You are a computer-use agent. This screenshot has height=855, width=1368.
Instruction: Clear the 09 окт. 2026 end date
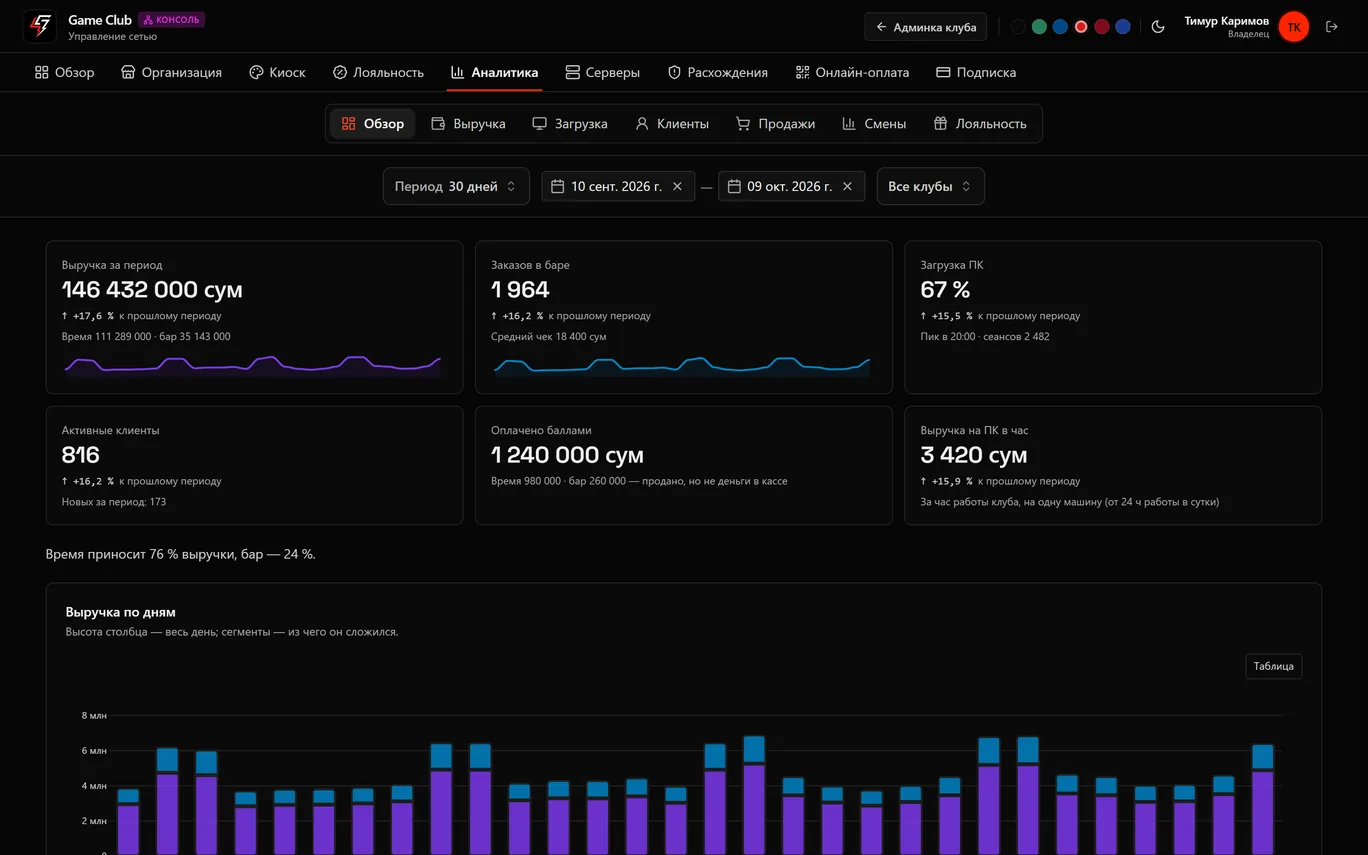(x=847, y=186)
